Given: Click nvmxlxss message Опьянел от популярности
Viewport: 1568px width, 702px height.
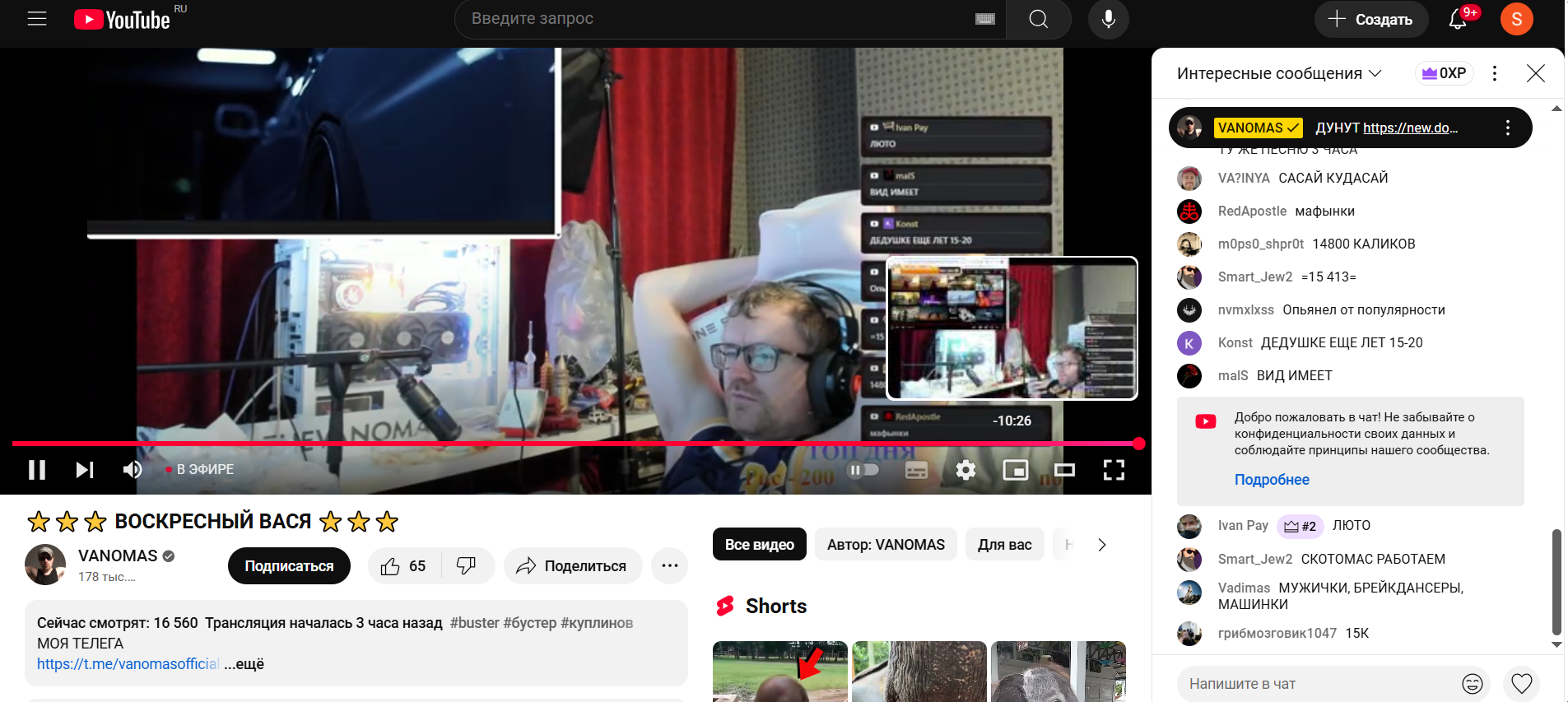Looking at the screenshot, I should pos(1364,310).
